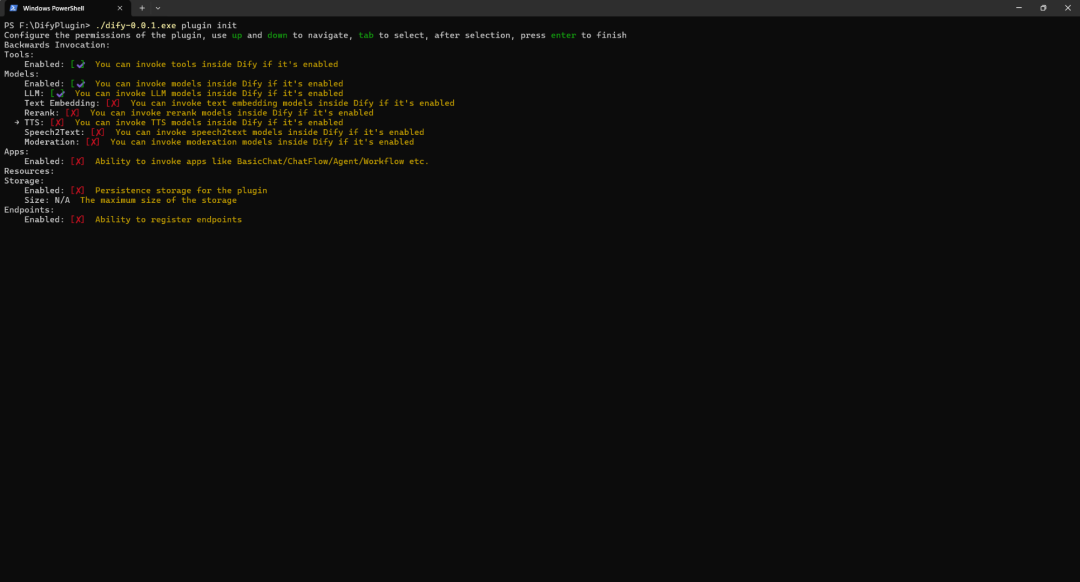Click 'You can invoke speech2text models' text
This screenshot has height=582, width=1080.
269,132
